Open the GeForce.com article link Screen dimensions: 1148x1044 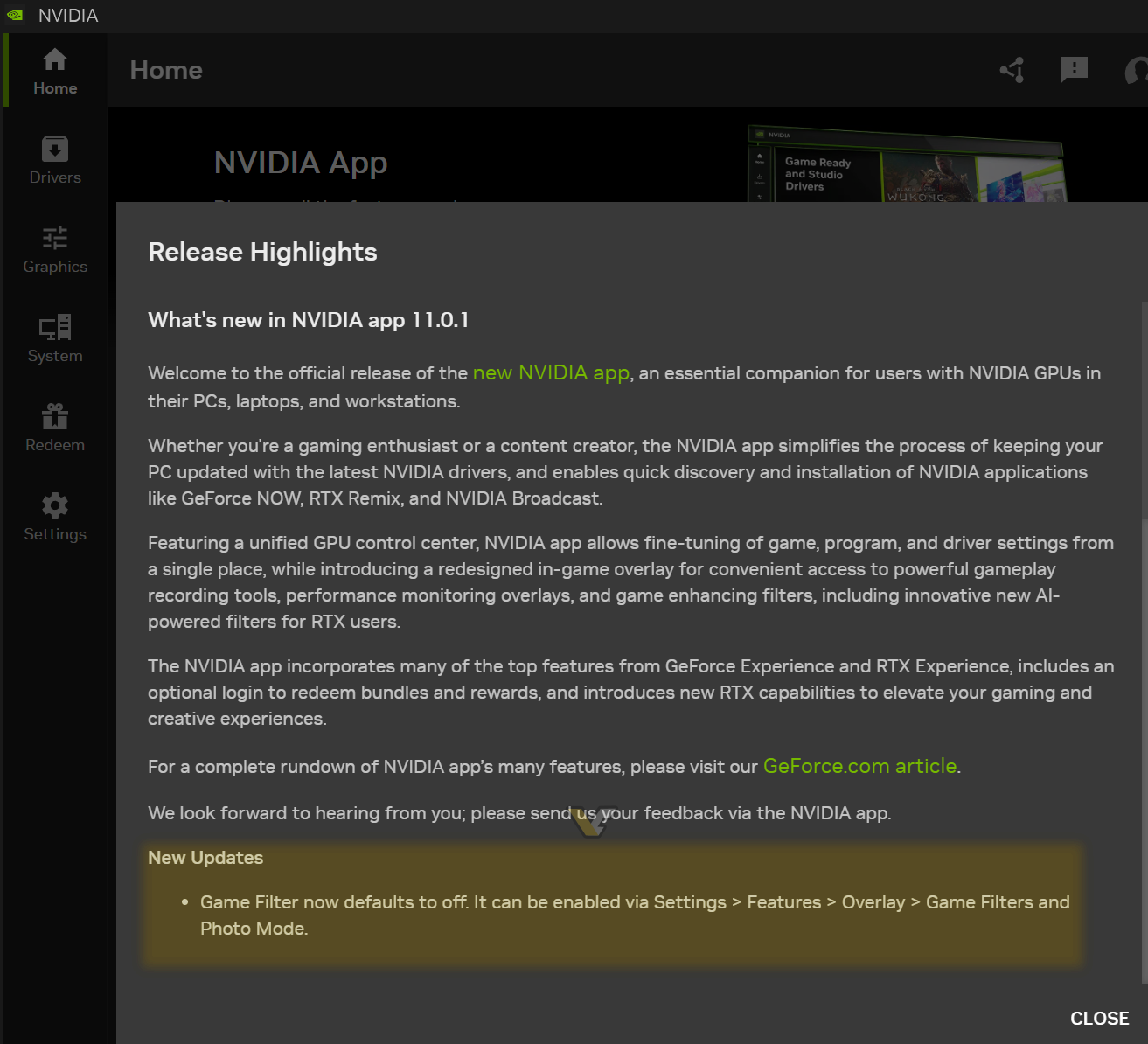pos(860,766)
